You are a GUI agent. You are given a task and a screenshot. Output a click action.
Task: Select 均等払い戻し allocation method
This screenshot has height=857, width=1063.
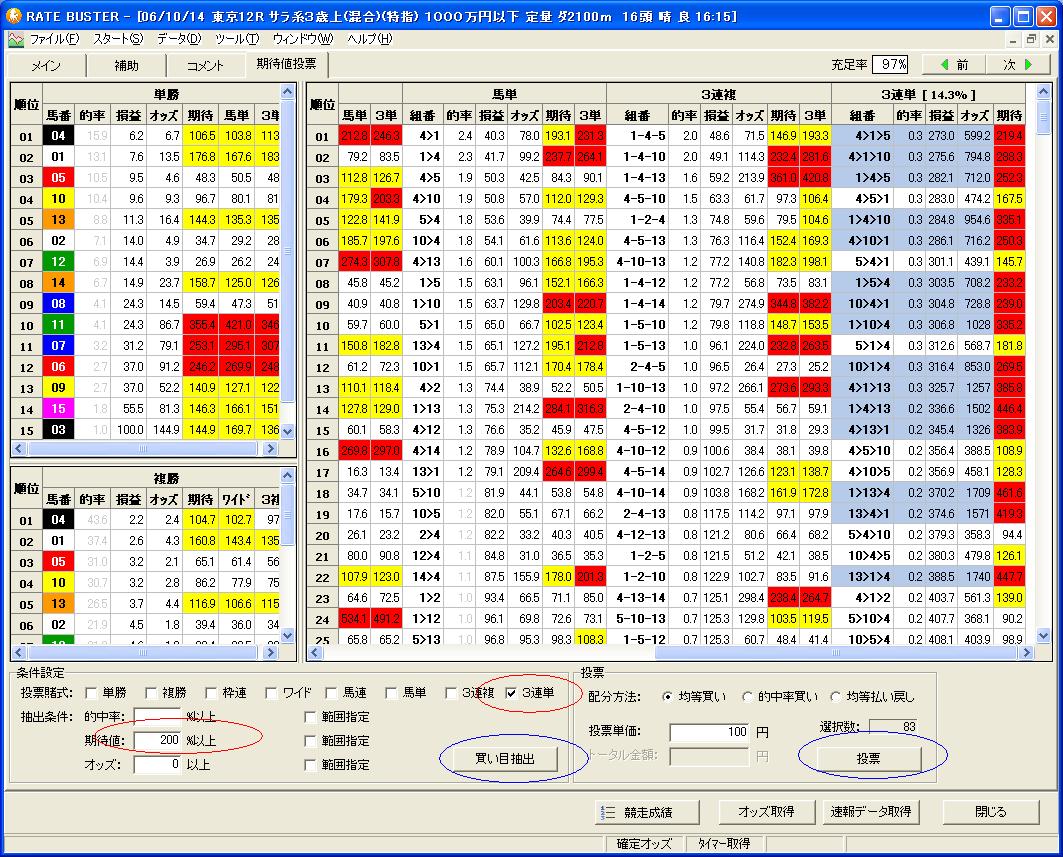click(835, 696)
